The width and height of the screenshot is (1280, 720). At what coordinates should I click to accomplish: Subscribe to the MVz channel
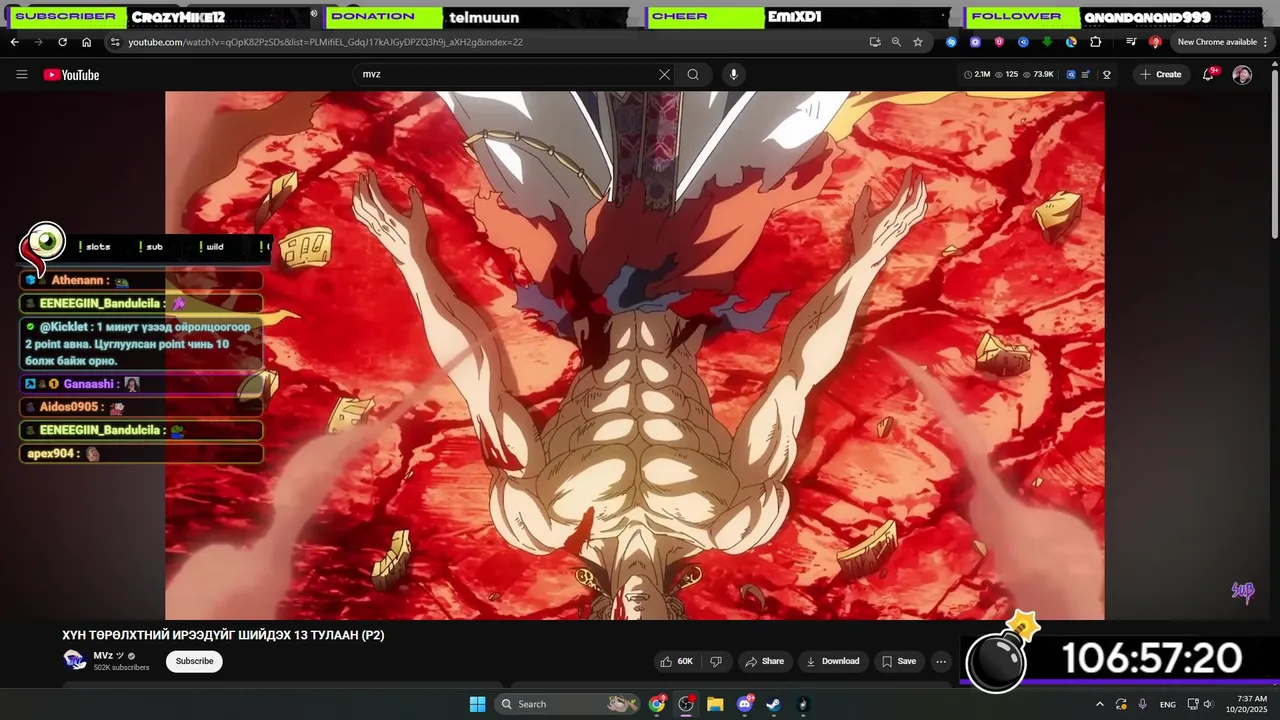[x=194, y=661]
